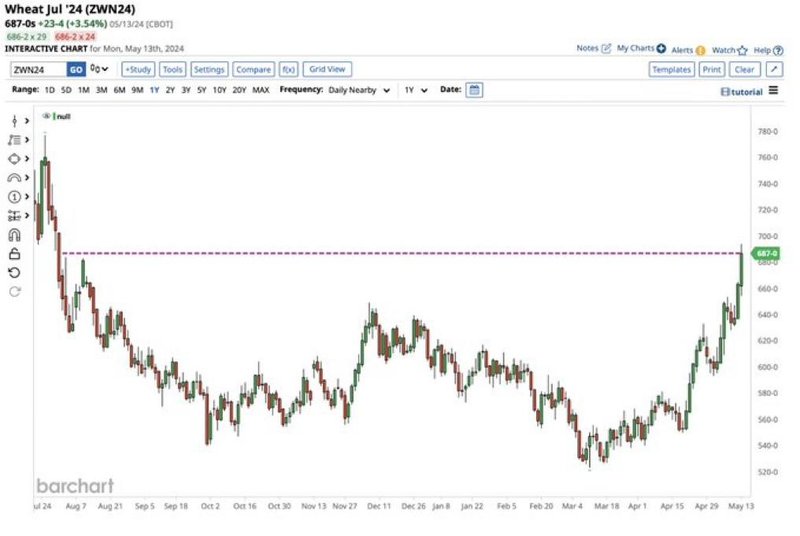800x536 pixels.
Task: Click the Watch star icon
Action: tap(743, 49)
